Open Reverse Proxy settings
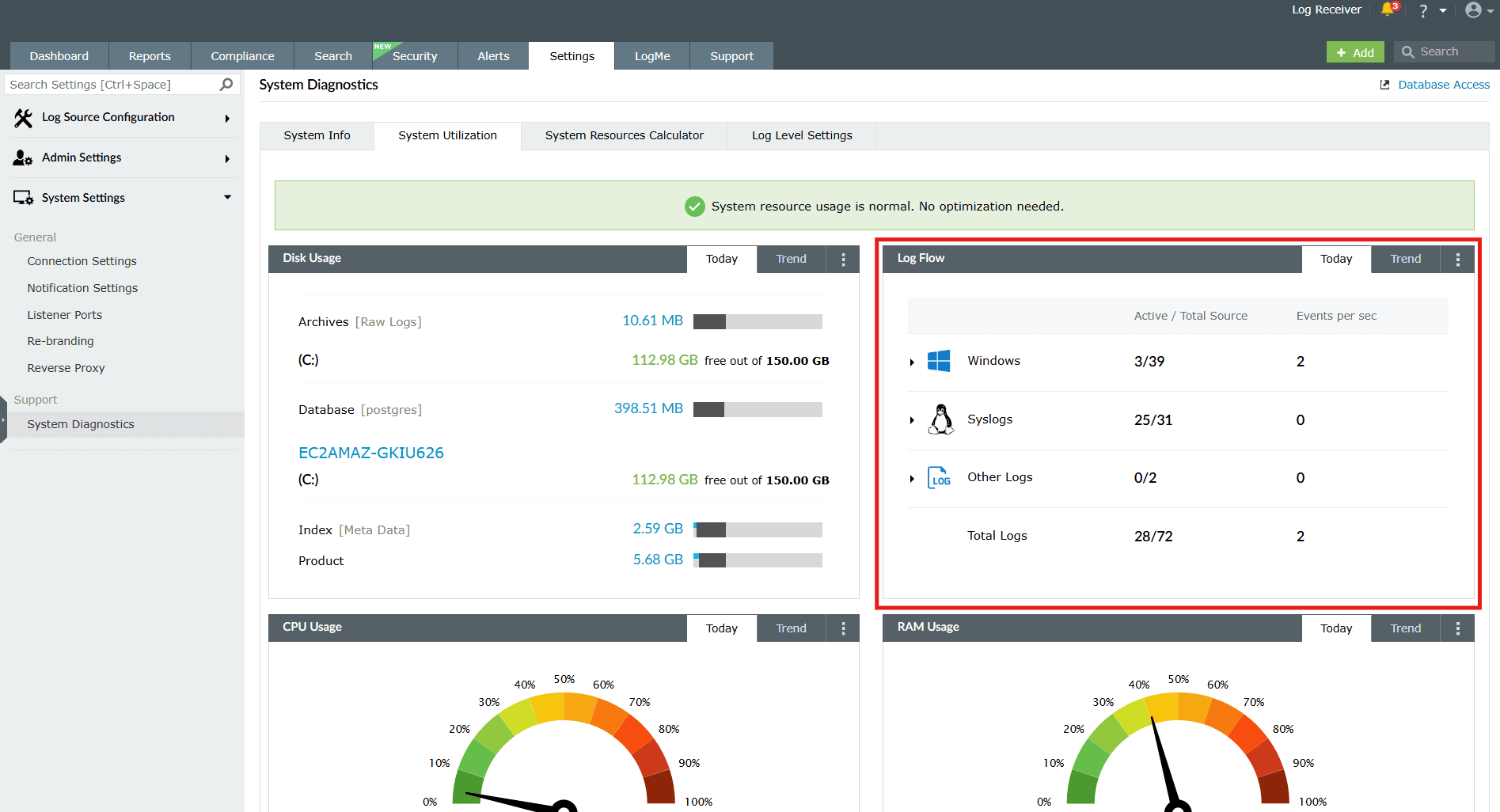Viewport: 1500px width, 812px height. (x=66, y=368)
